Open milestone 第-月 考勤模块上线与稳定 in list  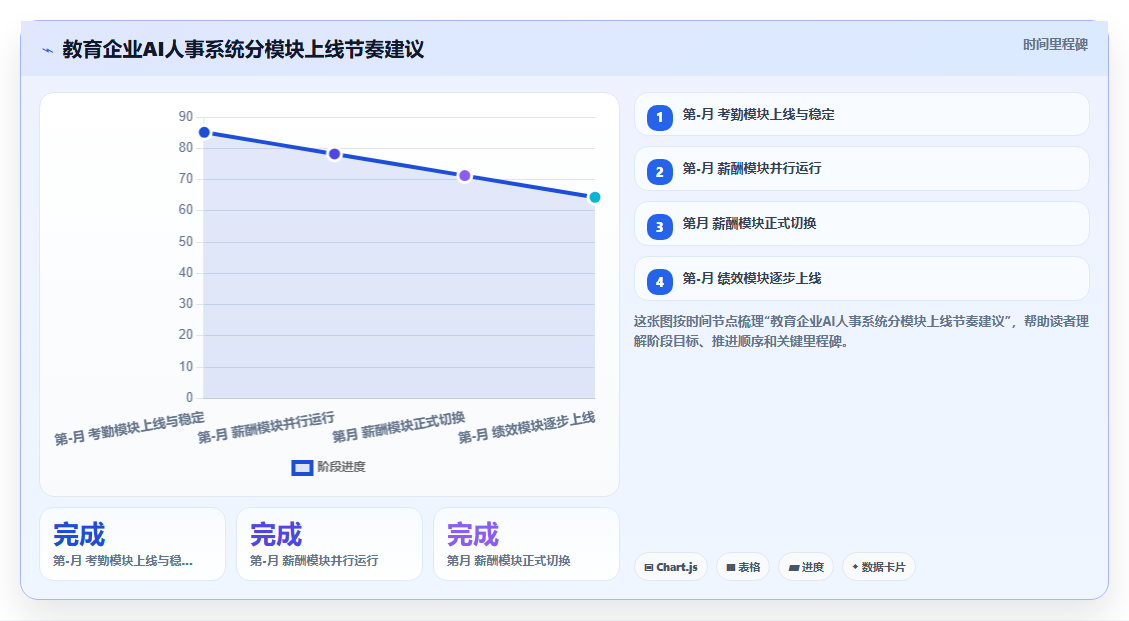861,114
